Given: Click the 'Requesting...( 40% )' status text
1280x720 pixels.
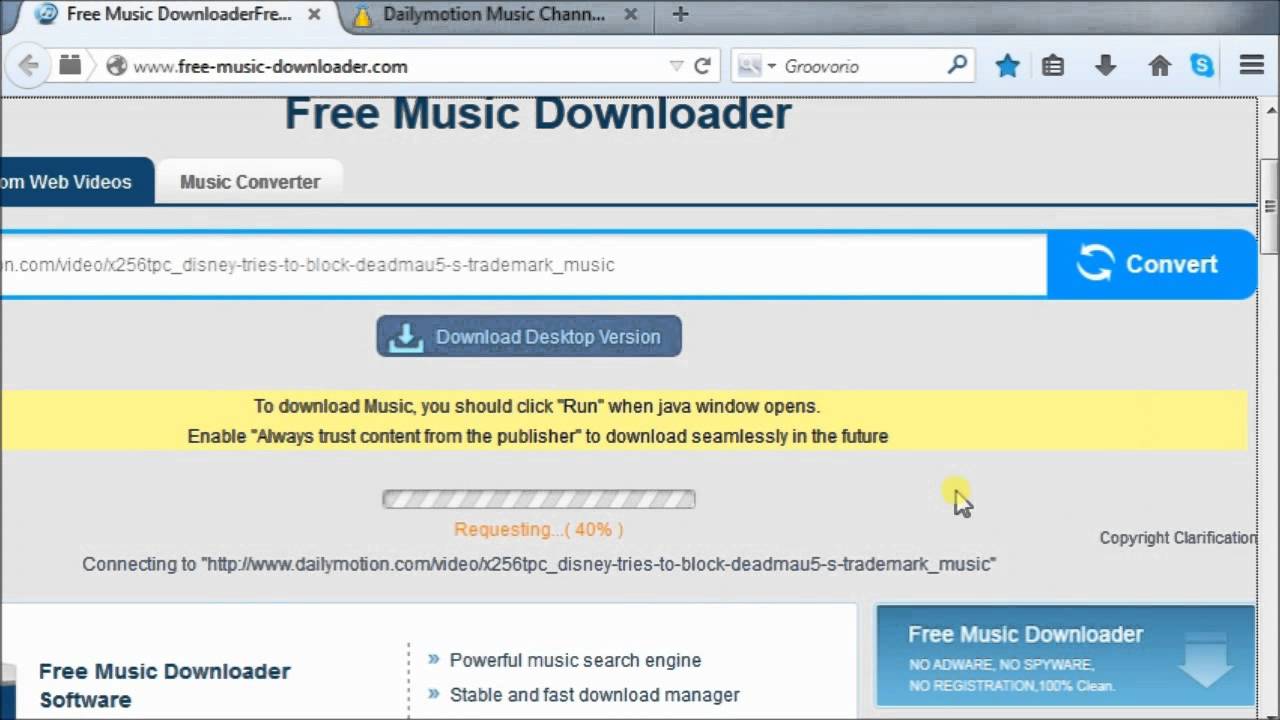Looking at the screenshot, I should tap(539, 530).
